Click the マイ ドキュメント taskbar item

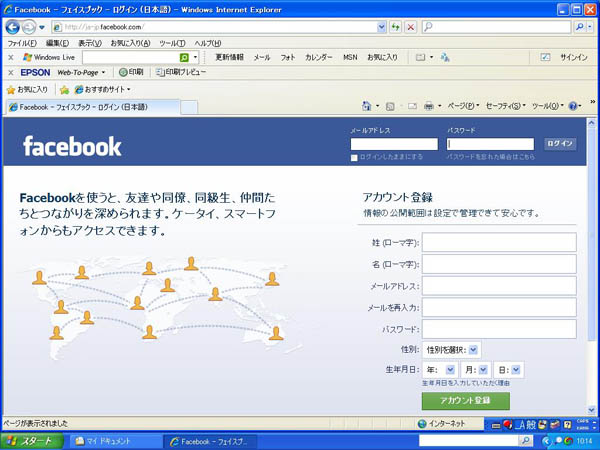point(114,442)
